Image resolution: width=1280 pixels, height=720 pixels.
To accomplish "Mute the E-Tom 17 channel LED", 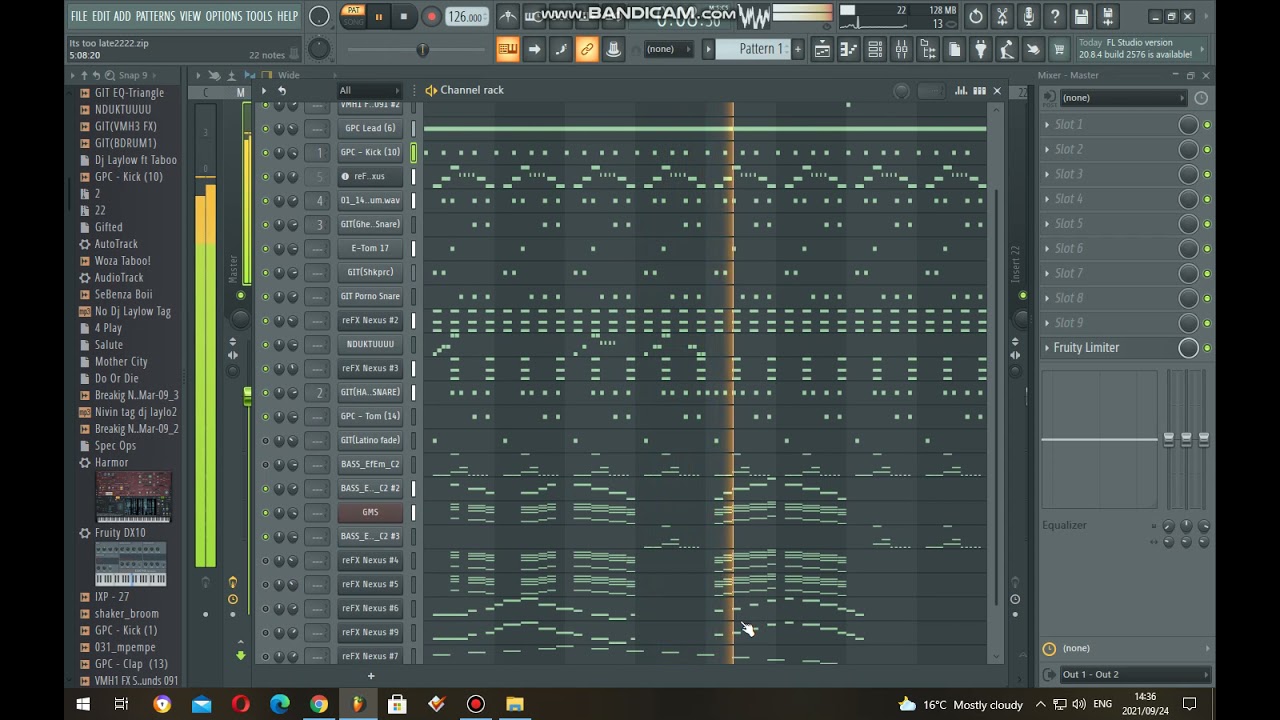I will pyautogui.click(x=265, y=248).
